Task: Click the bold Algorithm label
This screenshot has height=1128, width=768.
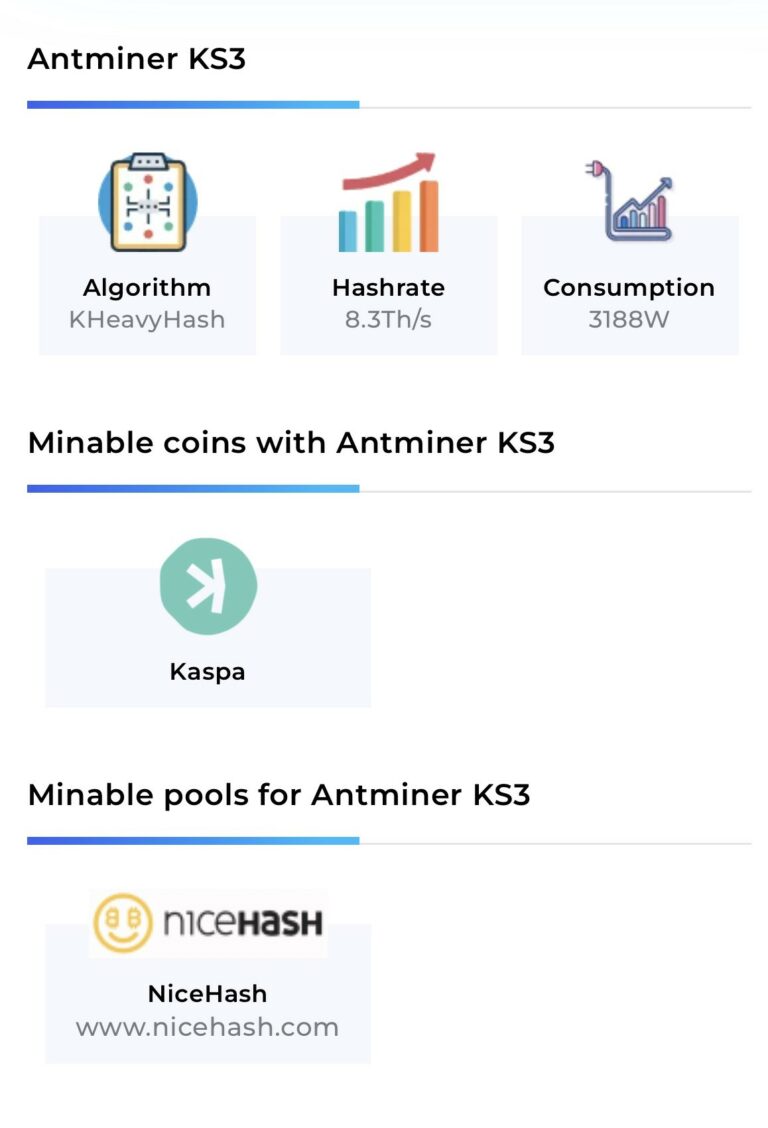Action: pos(147,288)
